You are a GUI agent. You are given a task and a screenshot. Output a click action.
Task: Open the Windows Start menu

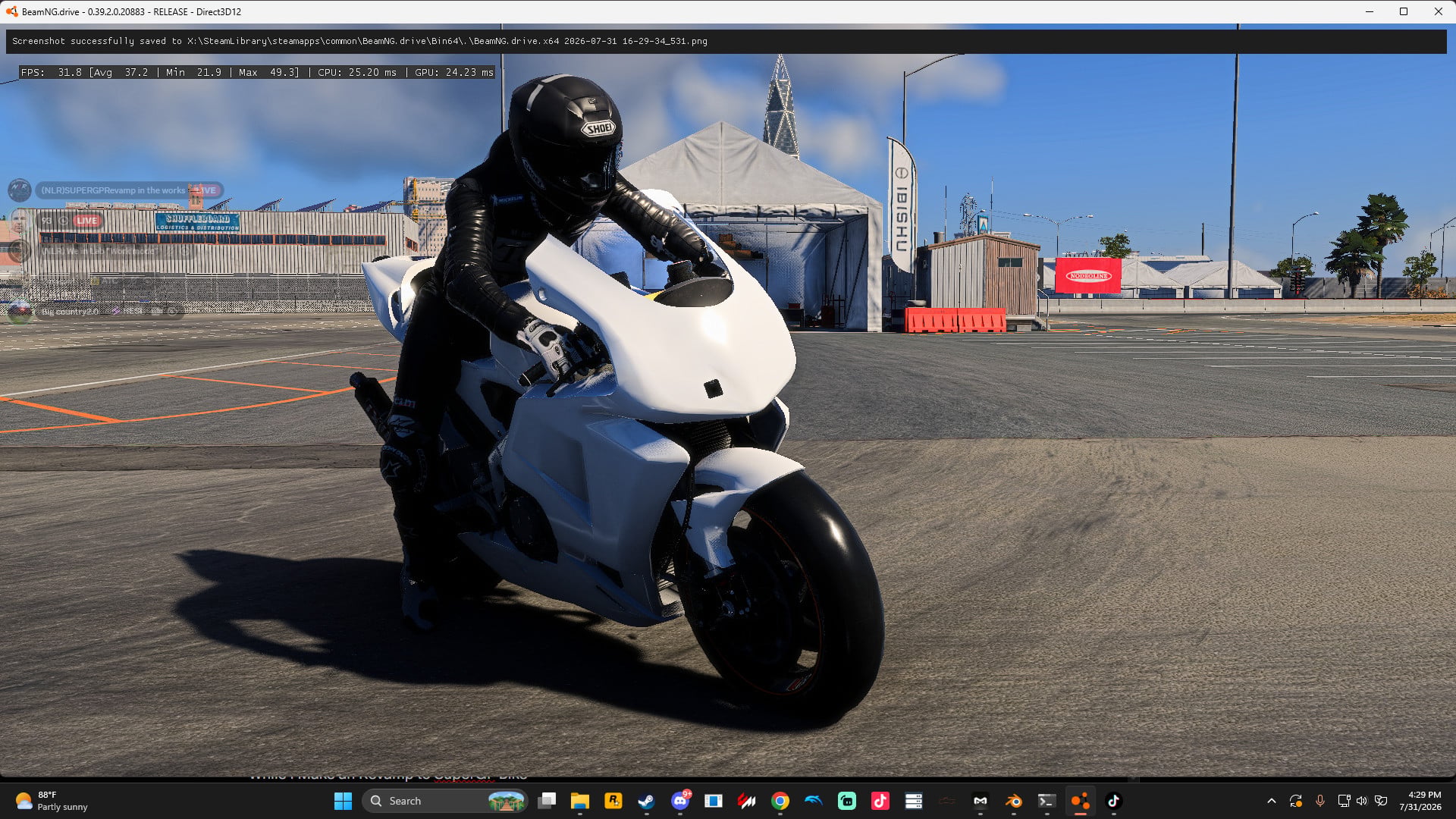click(343, 801)
